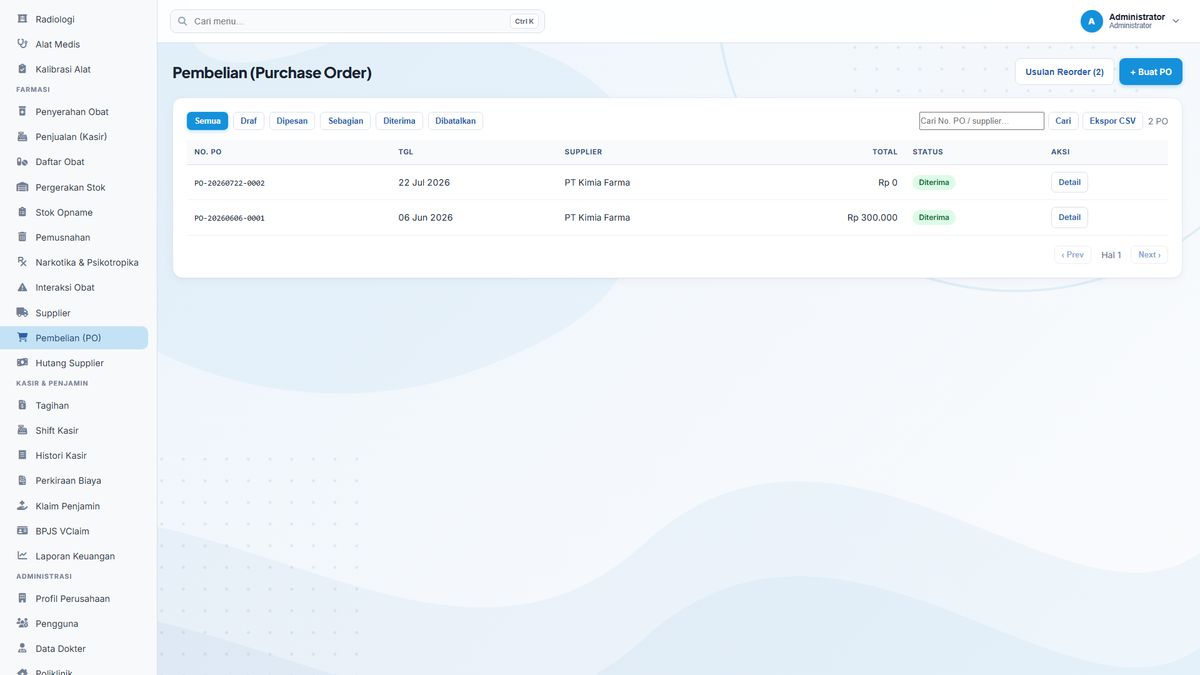Click the Pergerakan Stok warehouse icon
Screen dimensions: 1200x675
tap(22, 187)
